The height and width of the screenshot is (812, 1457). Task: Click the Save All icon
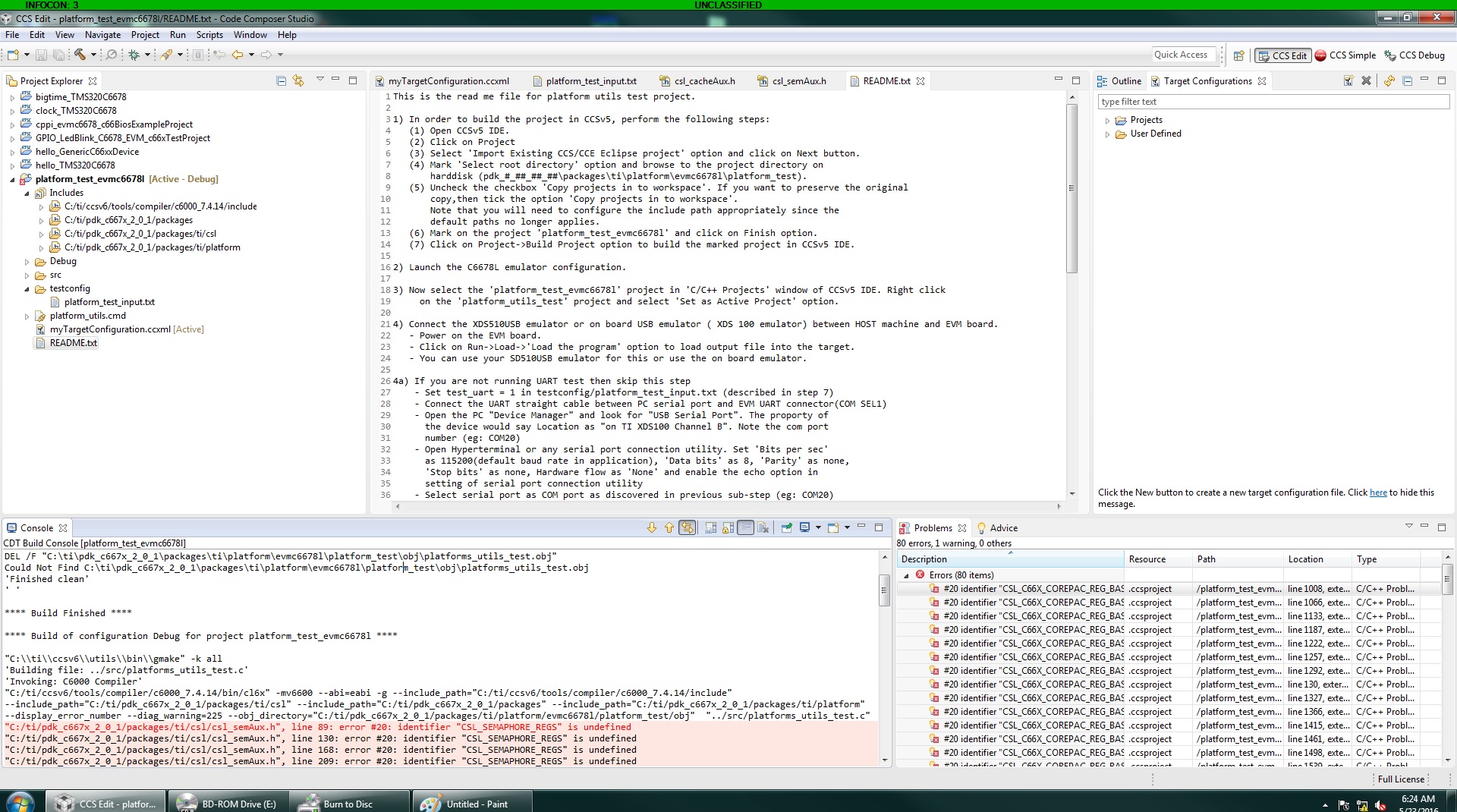[x=59, y=55]
